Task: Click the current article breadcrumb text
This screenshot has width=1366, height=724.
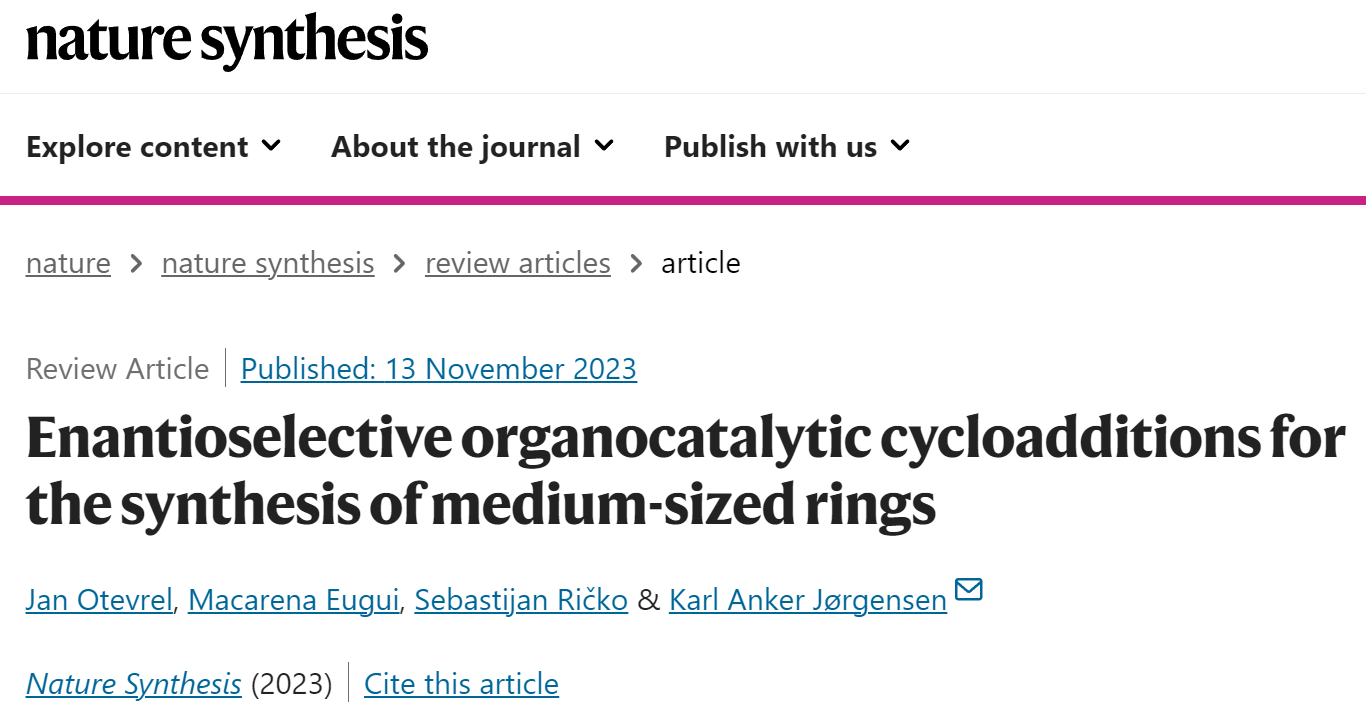Action: (x=701, y=263)
